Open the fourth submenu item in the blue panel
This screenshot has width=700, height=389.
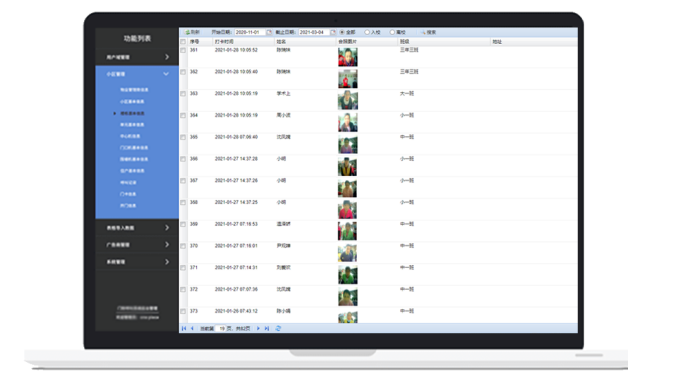(x=132, y=125)
